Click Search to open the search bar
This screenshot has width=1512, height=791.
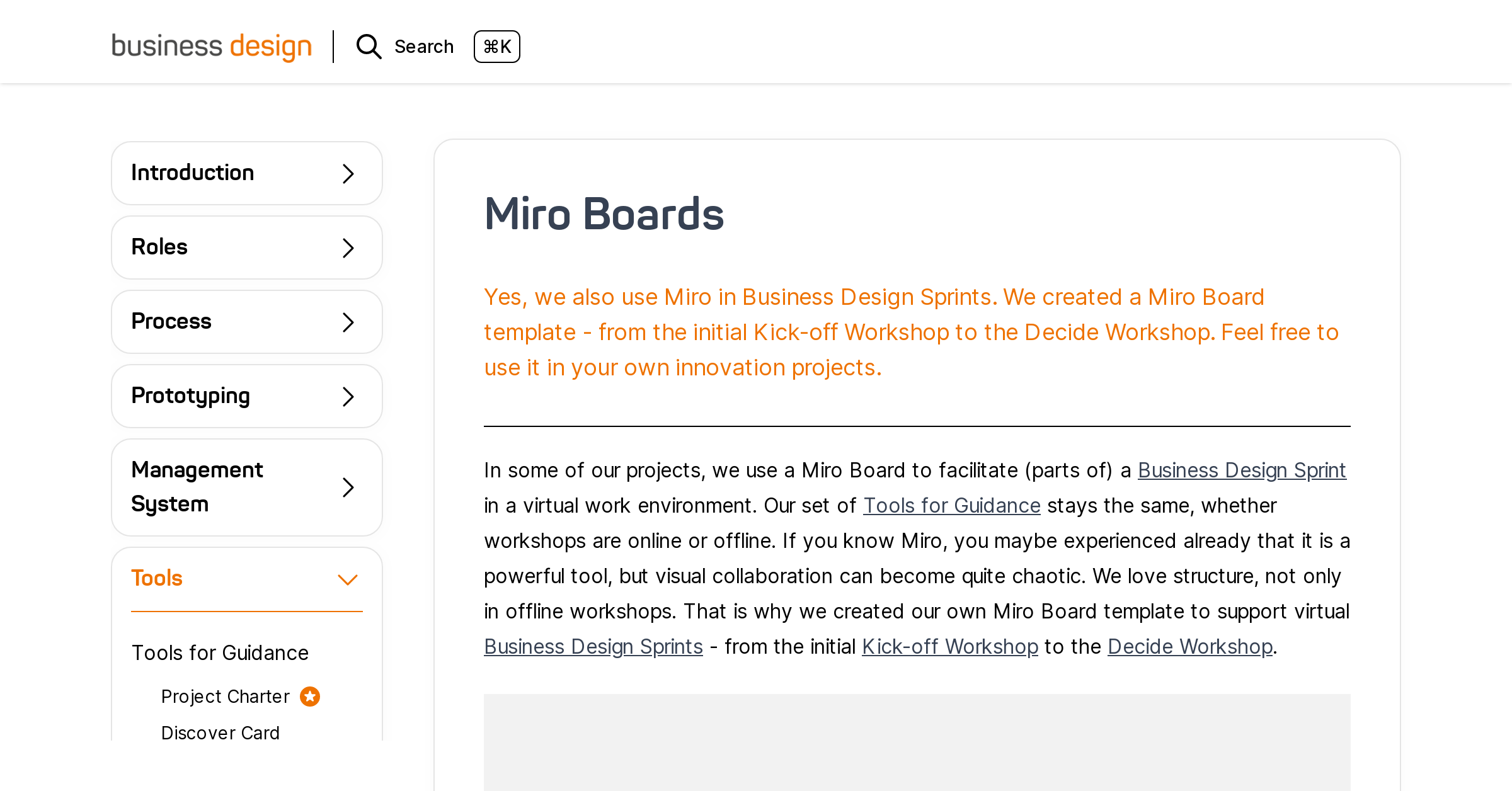pyautogui.click(x=423, y=47)
